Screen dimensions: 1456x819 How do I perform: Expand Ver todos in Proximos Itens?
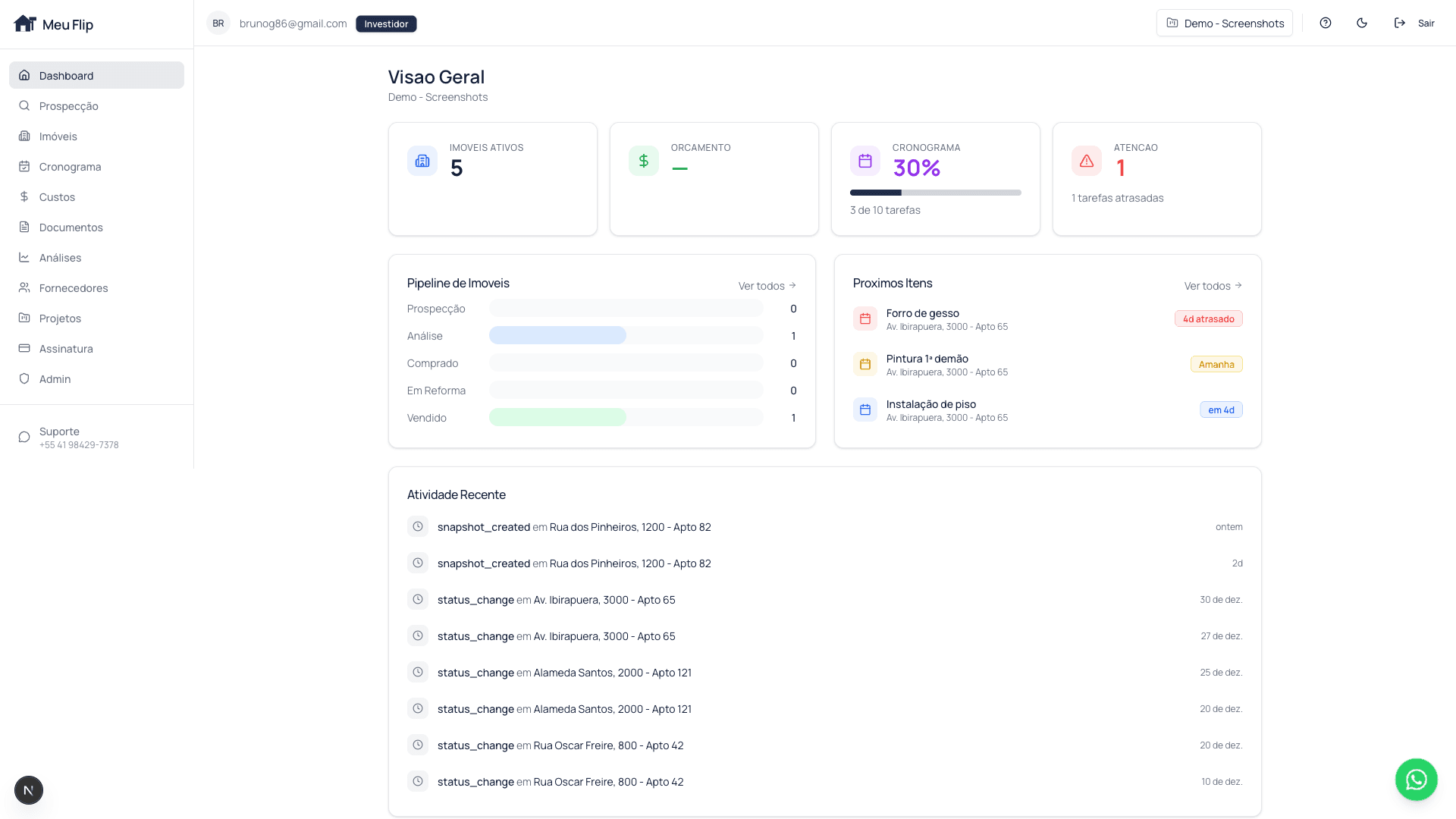(x=1212, y=285)
